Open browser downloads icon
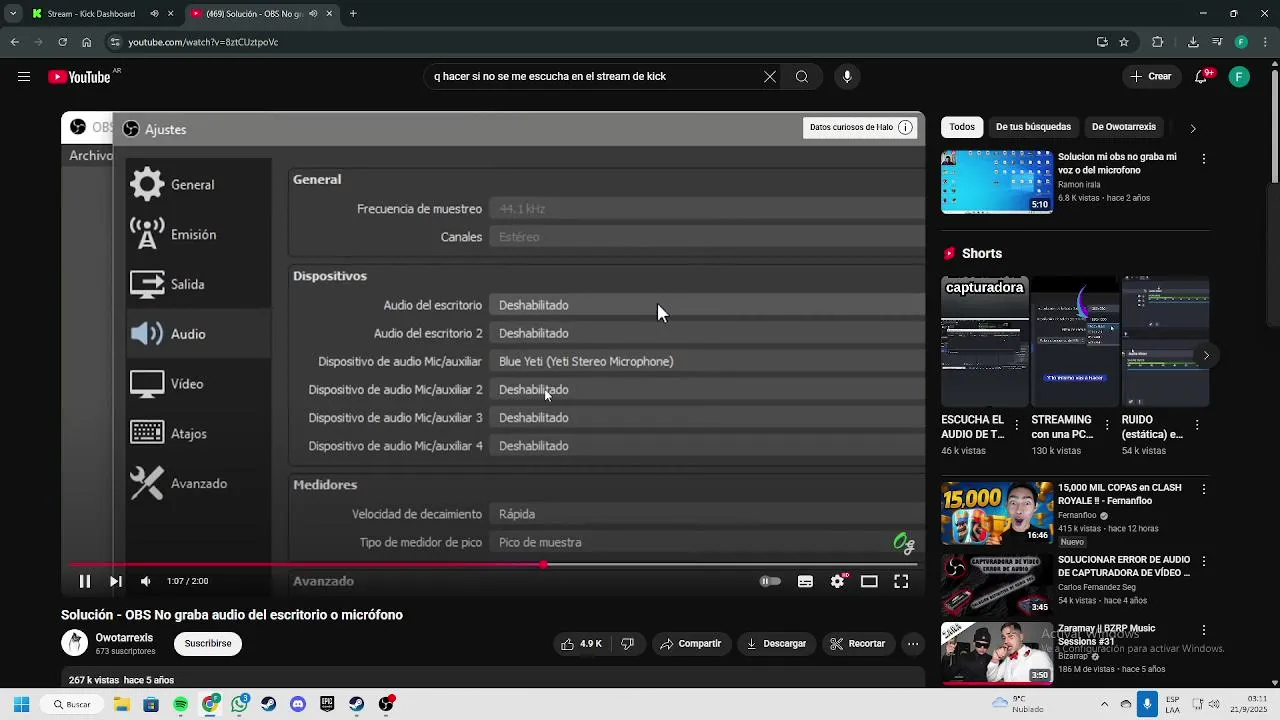 [x=1193, y=42]
